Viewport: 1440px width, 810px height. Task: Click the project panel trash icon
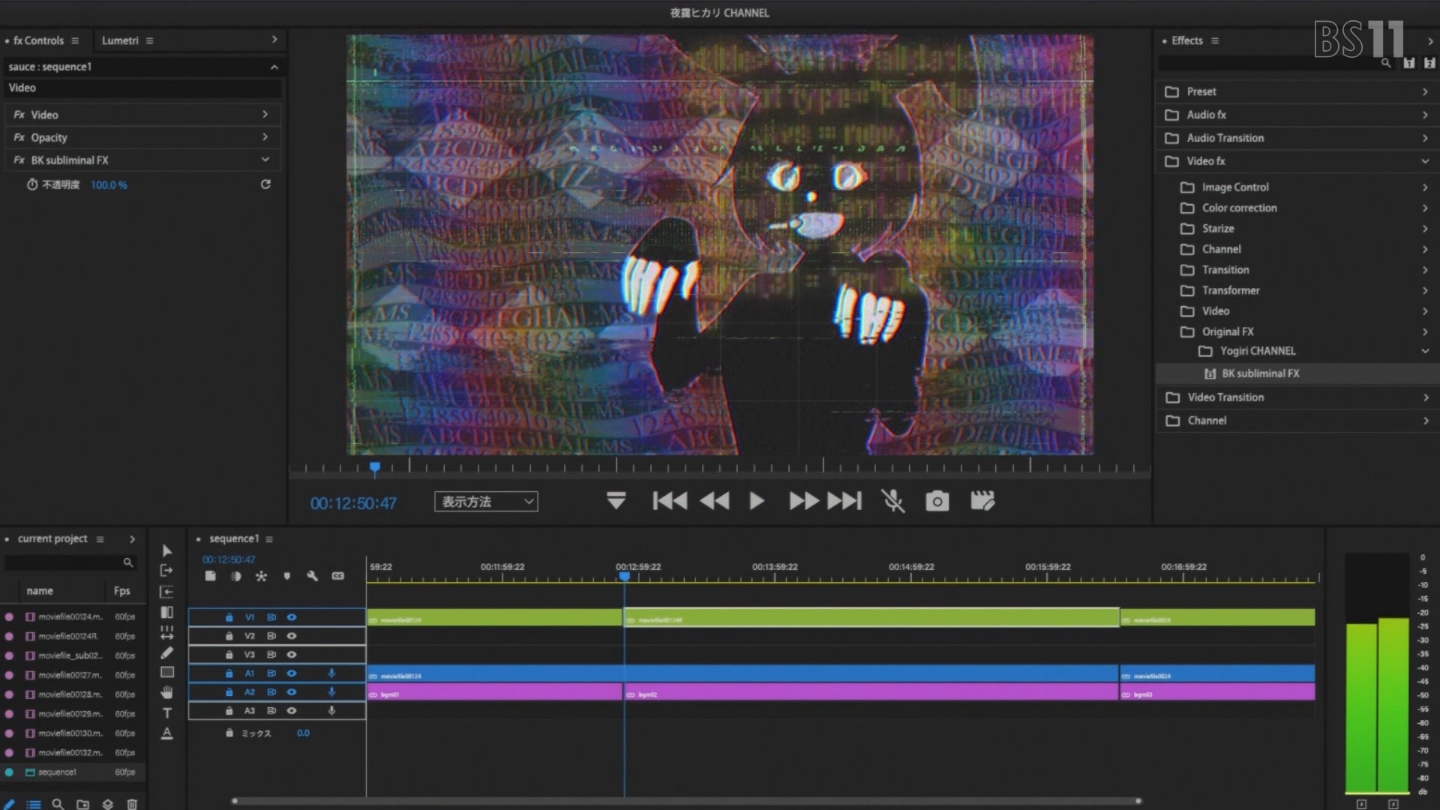coord(132,804)
